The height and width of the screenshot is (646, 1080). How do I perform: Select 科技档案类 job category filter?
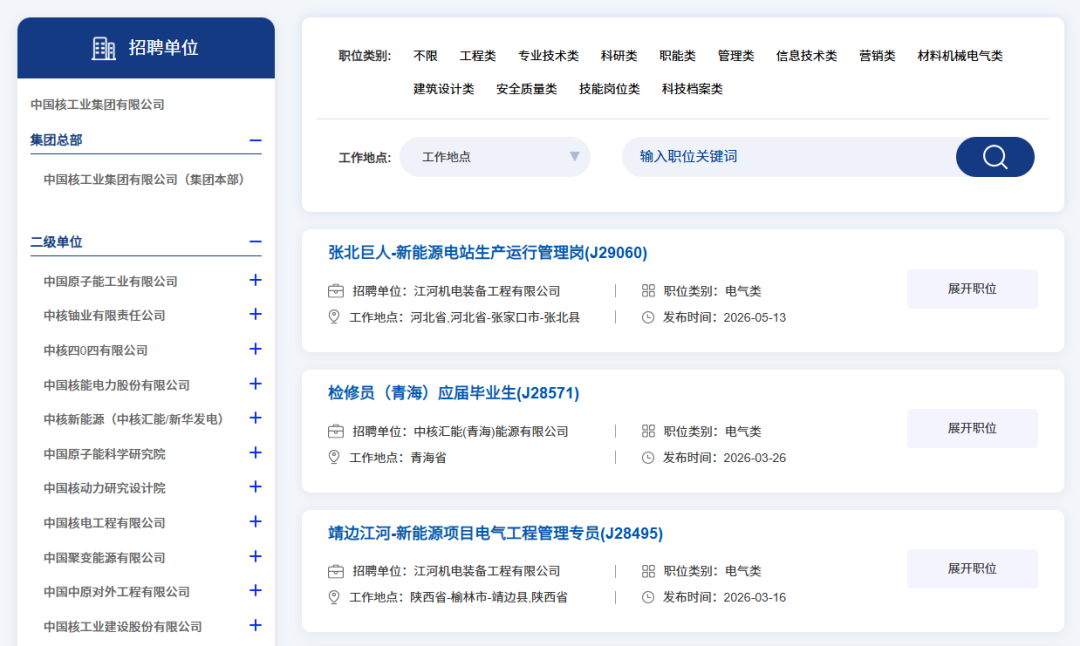pos(692,89)
